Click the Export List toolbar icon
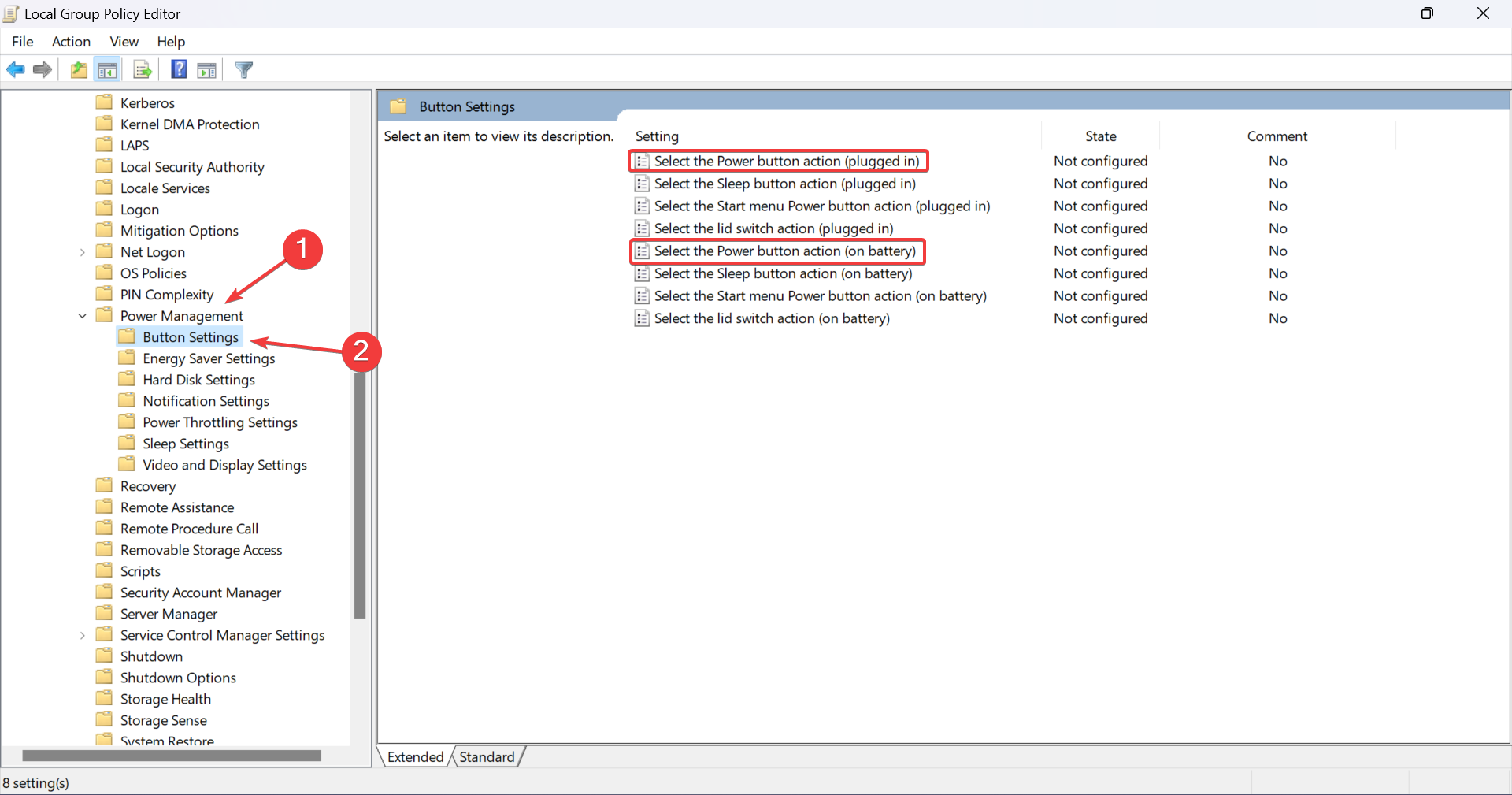The image size is (1512, 795). [143, 70]
